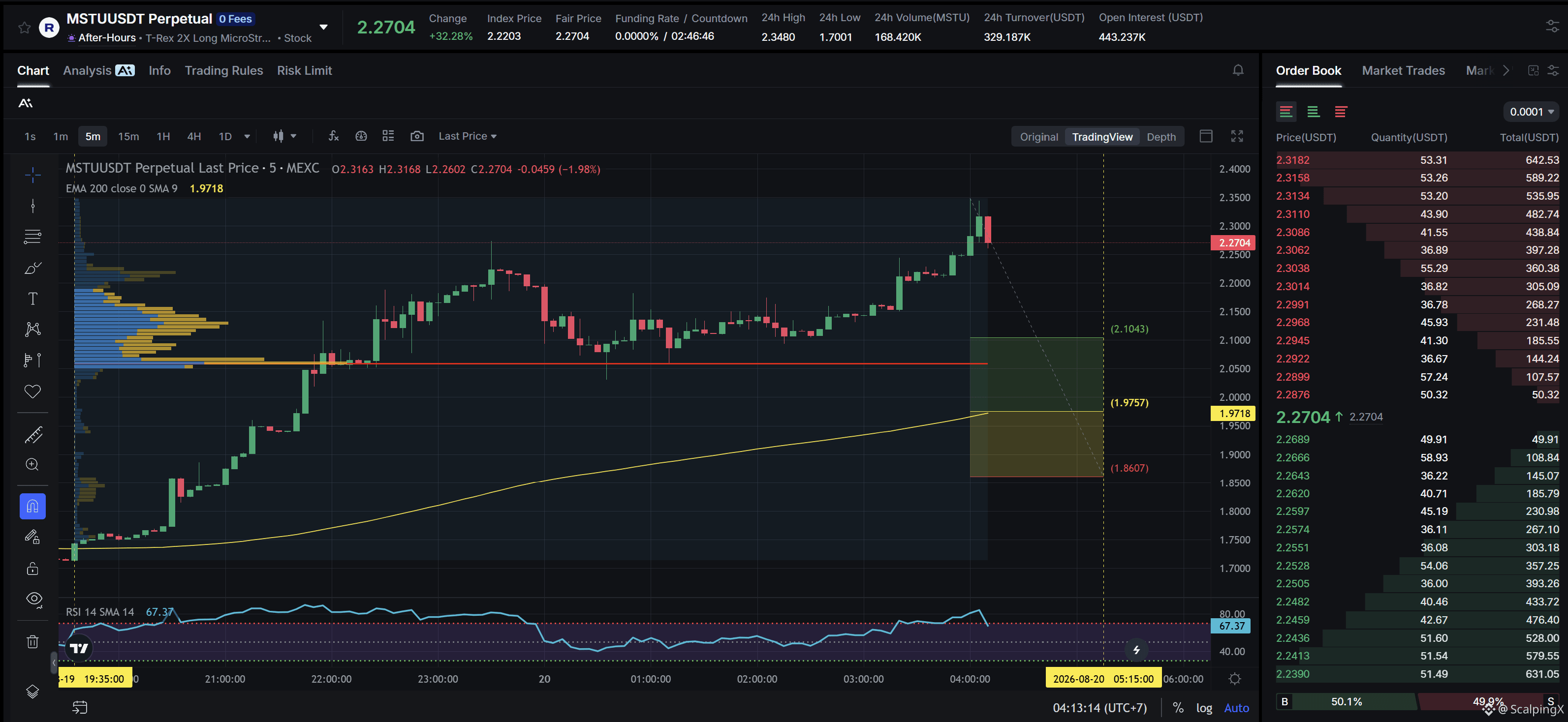Show combined buy and sell order book view

tap(1286, 112)
